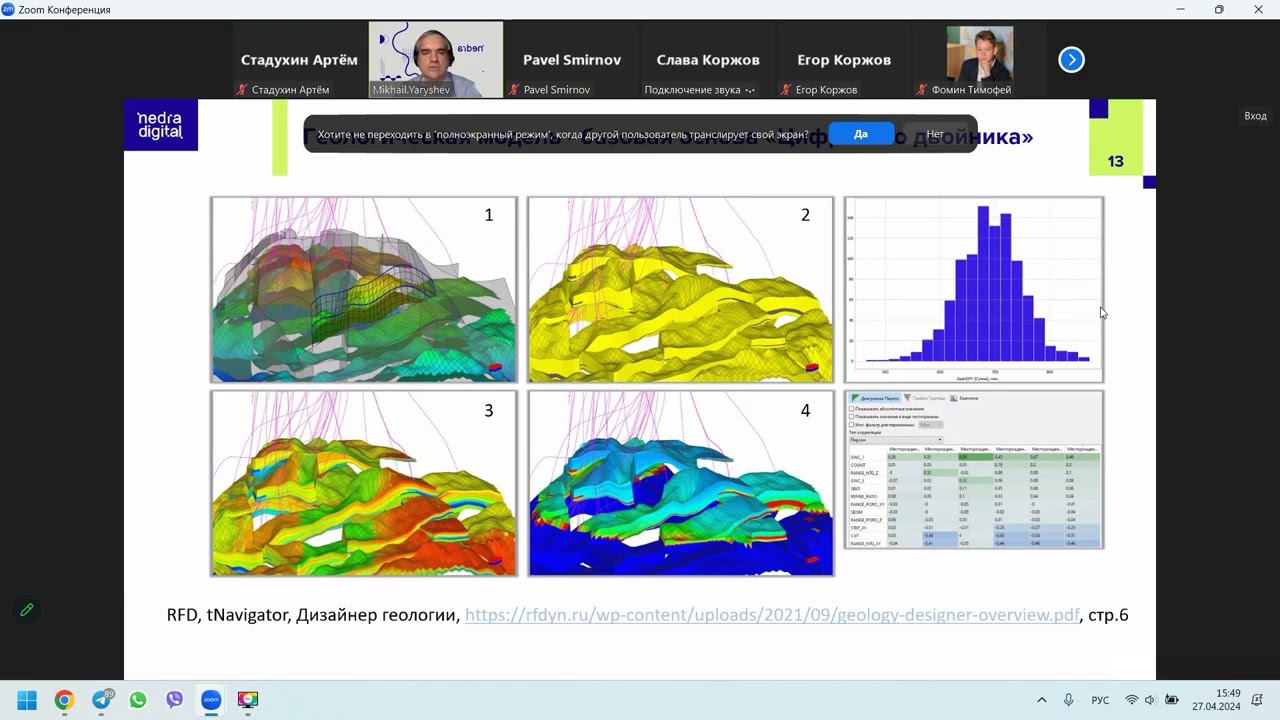1280x720 pixels.
Task: Click model image numbered 3
Action: (364, 483)
